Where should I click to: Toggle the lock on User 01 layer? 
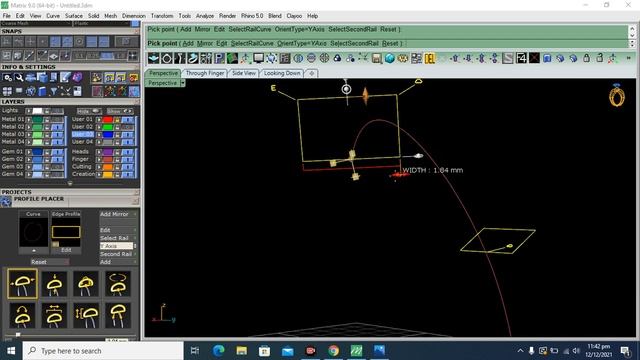[117, 120]
